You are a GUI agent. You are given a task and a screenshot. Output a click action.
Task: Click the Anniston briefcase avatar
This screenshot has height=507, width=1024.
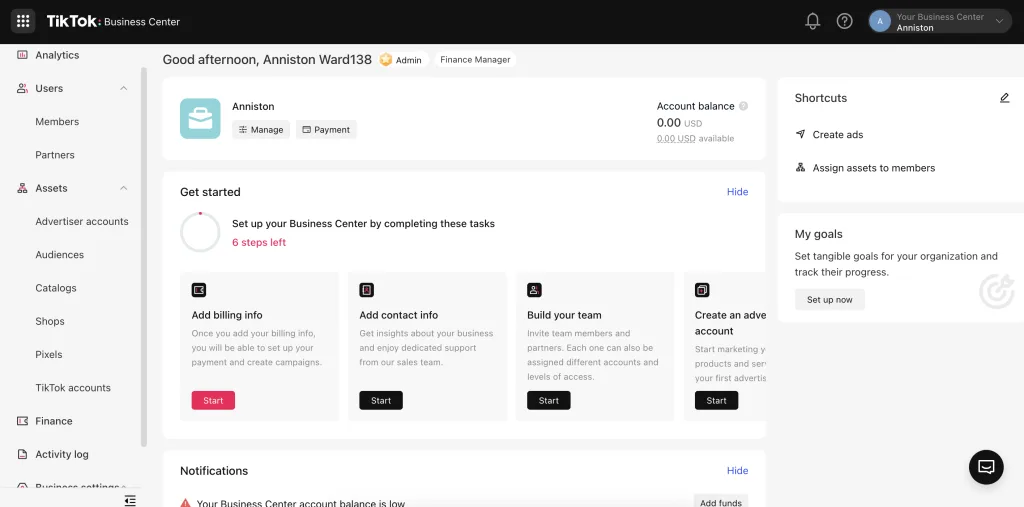click(x=200, y=118)
